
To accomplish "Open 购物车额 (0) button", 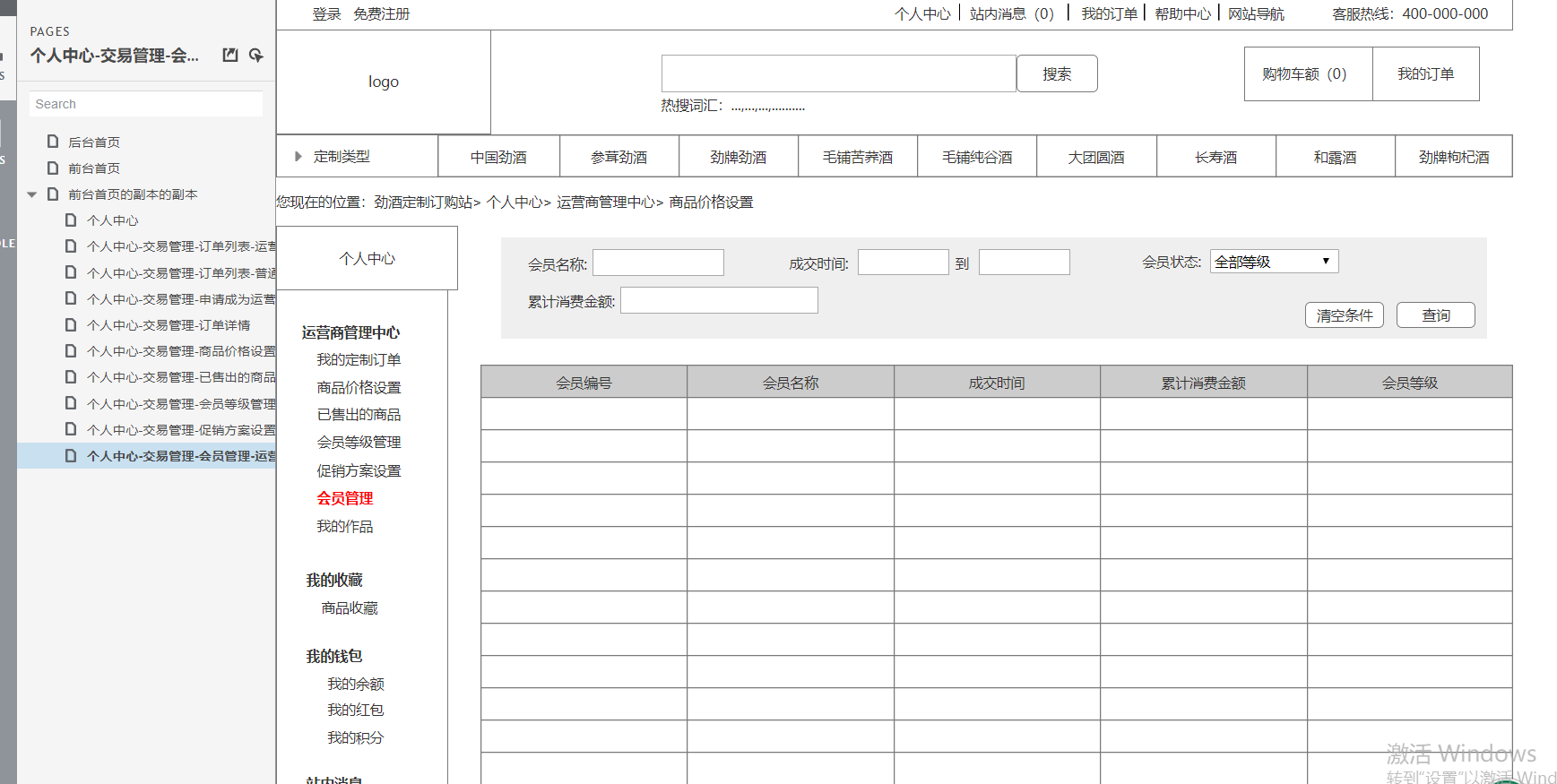I will 1308,73.
